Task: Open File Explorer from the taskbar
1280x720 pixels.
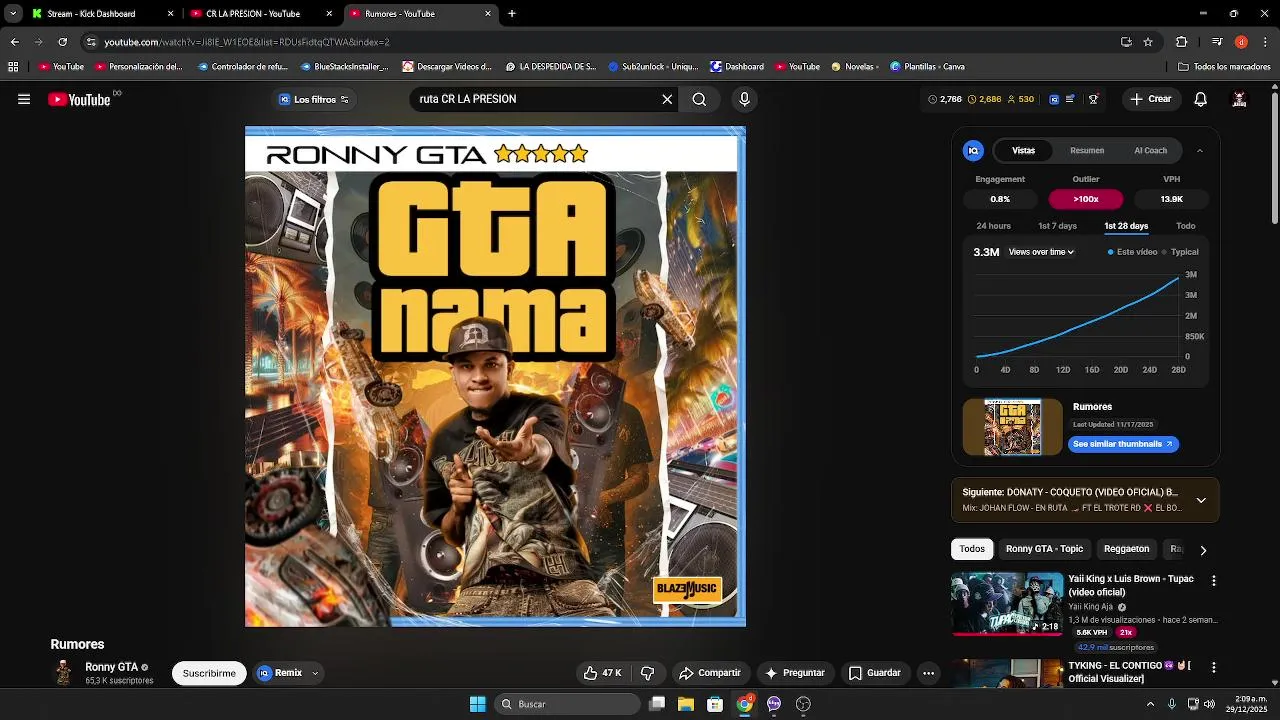Action: click(686, 704)
